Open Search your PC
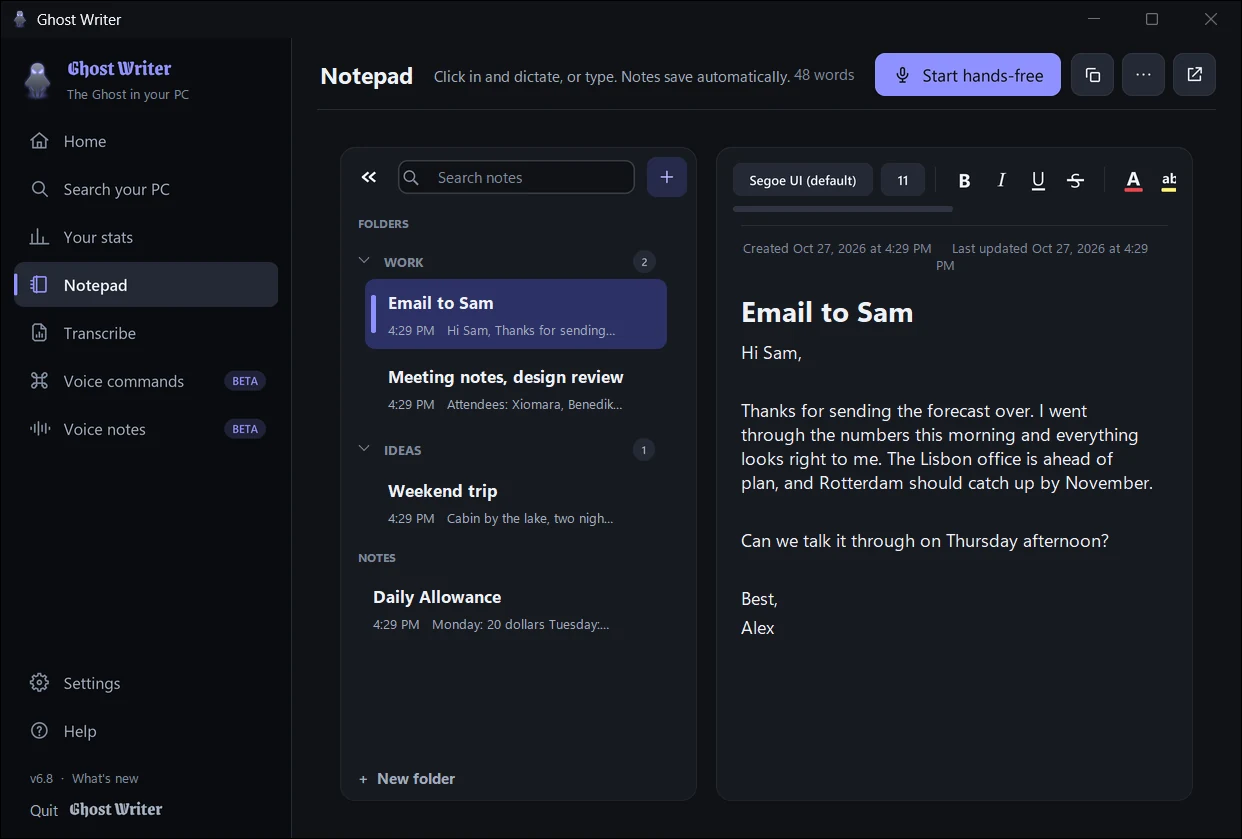The image size is (1242, 839). [146, 189]
